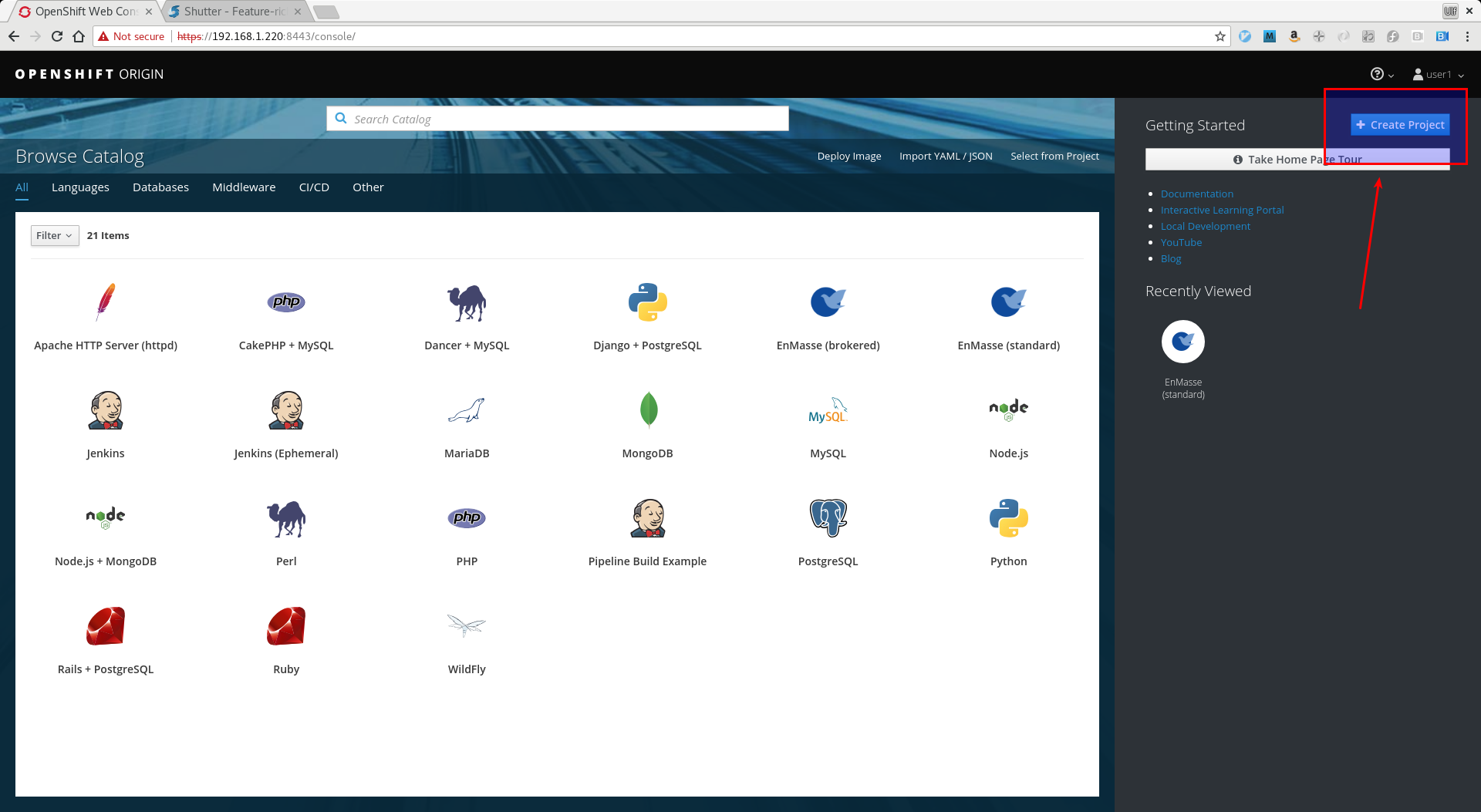Screen dimensions: 1481x812
Task: Select the Rails + PostgreSQL template
Action: [106, 640]
